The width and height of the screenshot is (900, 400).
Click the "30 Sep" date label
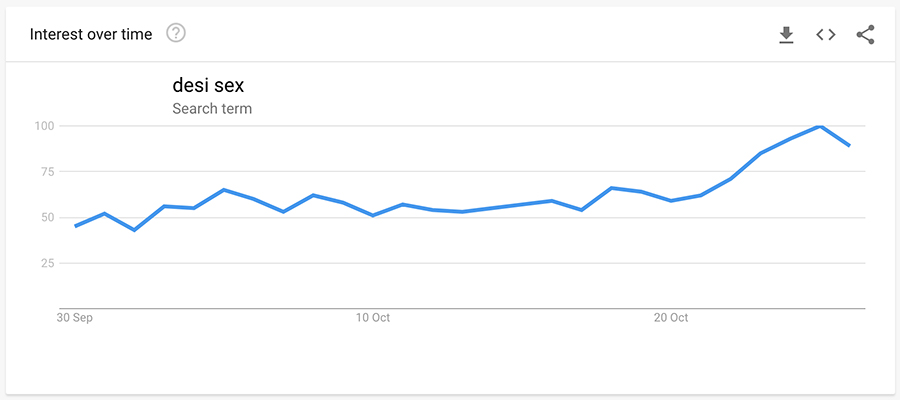(x=75, y=318)
